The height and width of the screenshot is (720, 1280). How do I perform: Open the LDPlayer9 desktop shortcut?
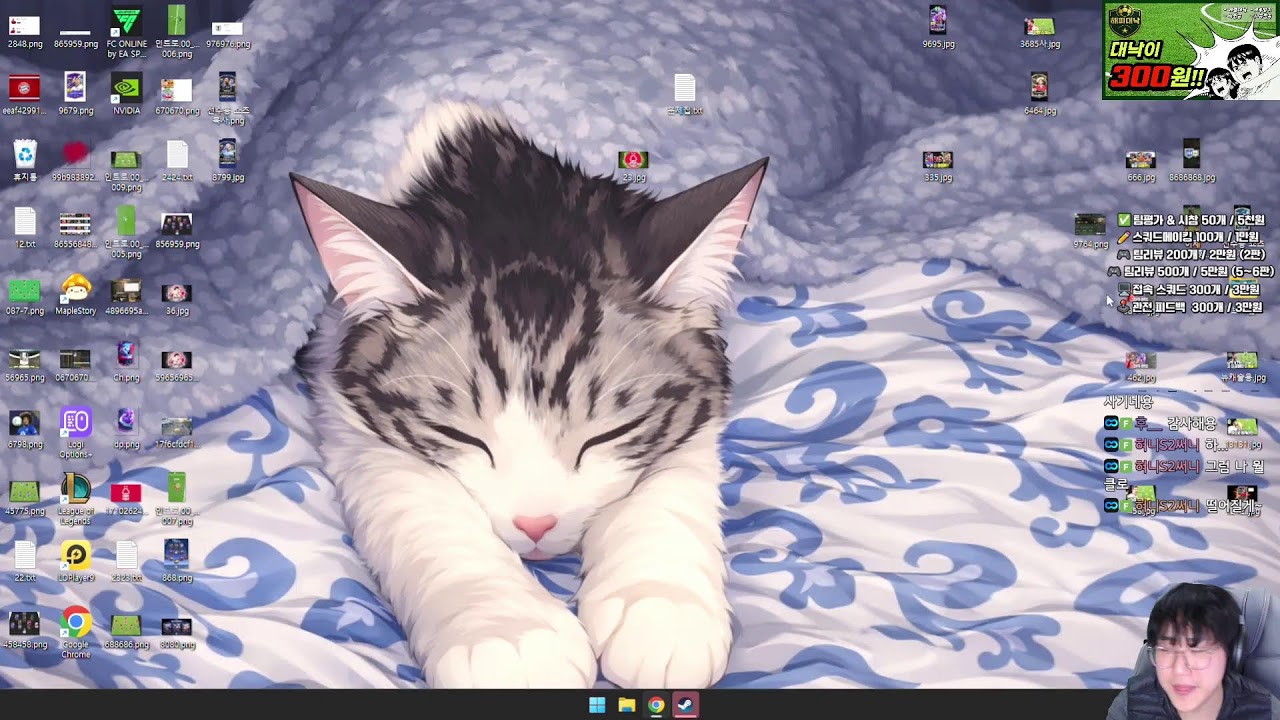point(75,557)
